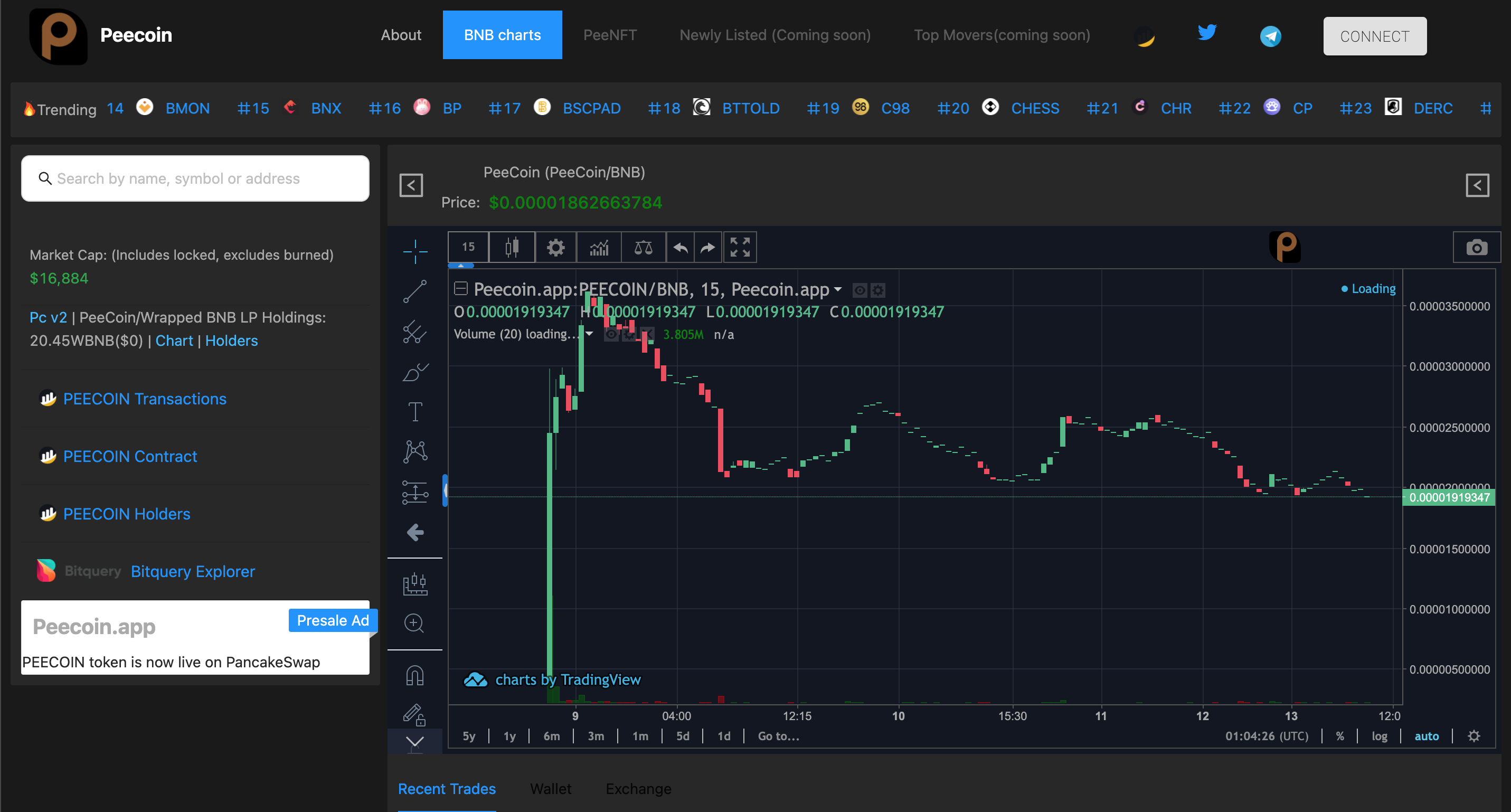Redo the chart action
This screenshot has height=812, width=1511.
(709, 247)
